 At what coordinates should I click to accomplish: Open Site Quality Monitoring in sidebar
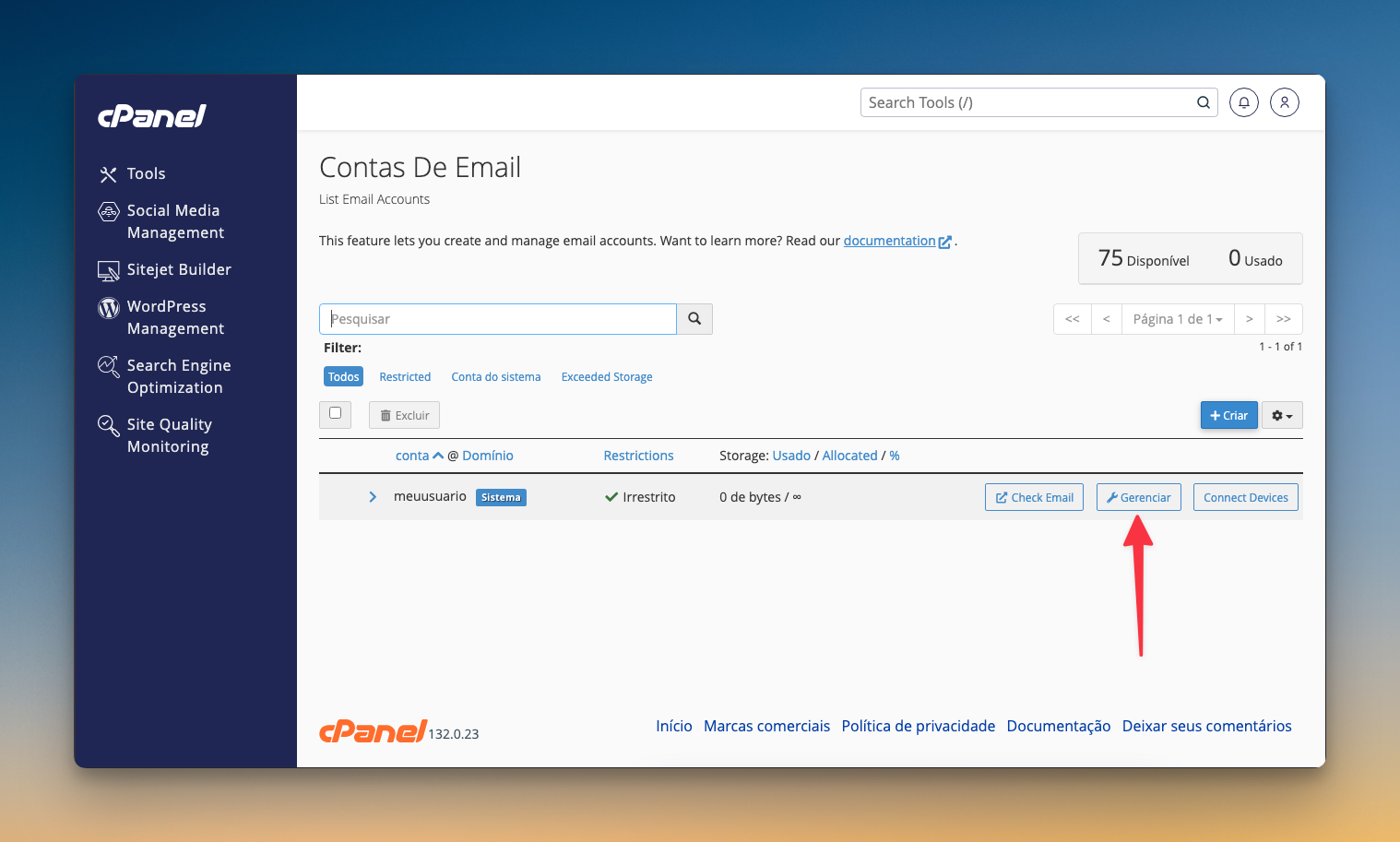point(169,435)
